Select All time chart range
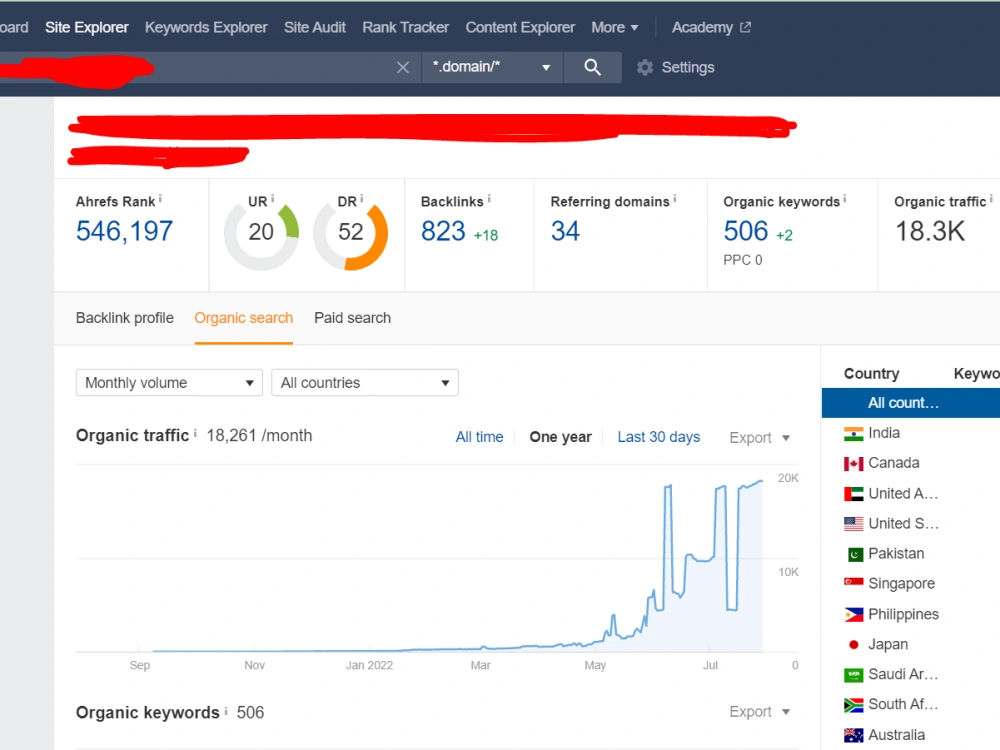Image resolution: width=1000 pixels, height=750 pixels. coord(479,437)
